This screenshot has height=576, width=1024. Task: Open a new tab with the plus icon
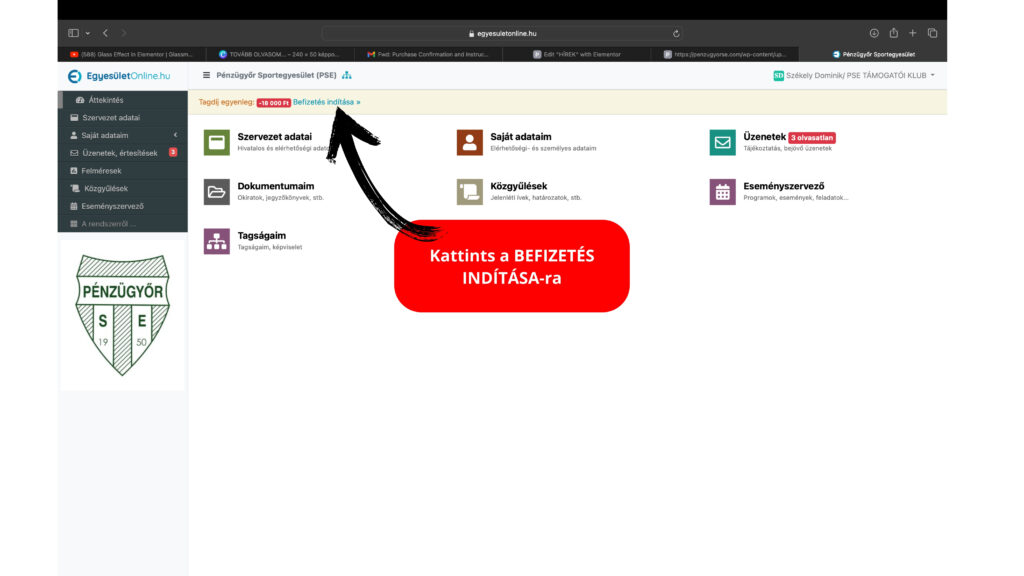pyautogui.click(x=912, y=33)
